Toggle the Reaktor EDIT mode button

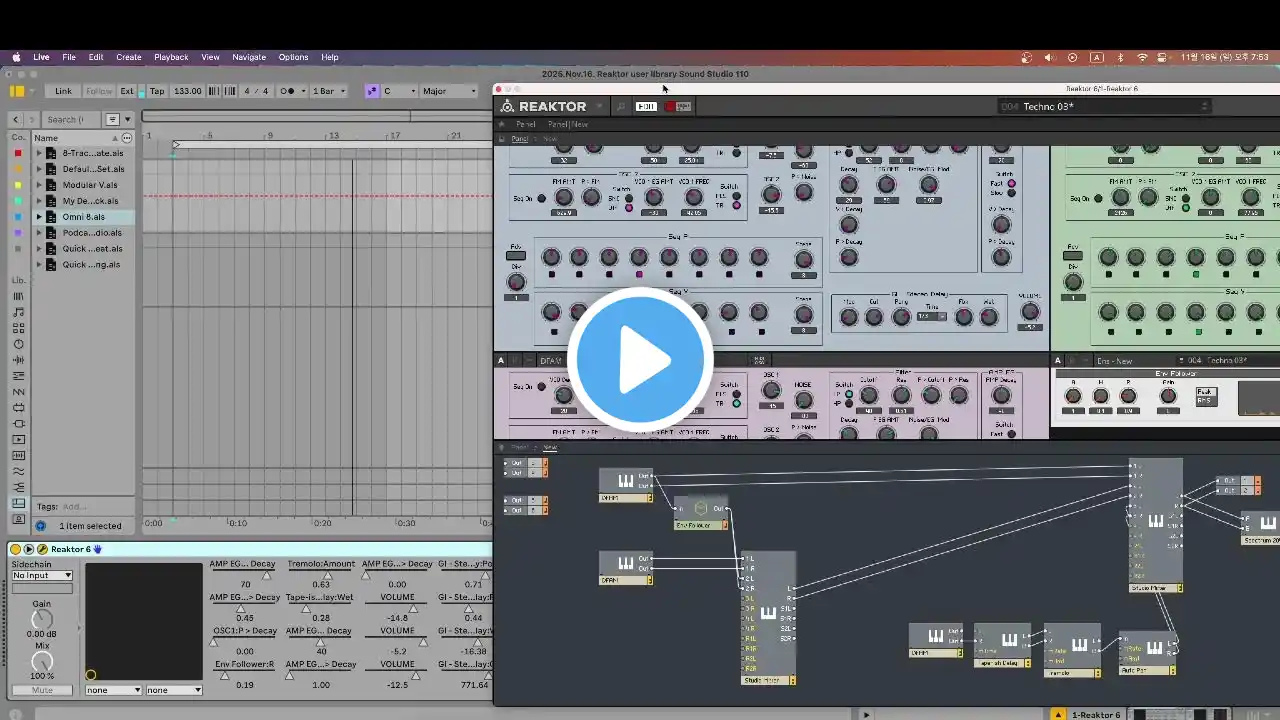click(x=646, y=106)
